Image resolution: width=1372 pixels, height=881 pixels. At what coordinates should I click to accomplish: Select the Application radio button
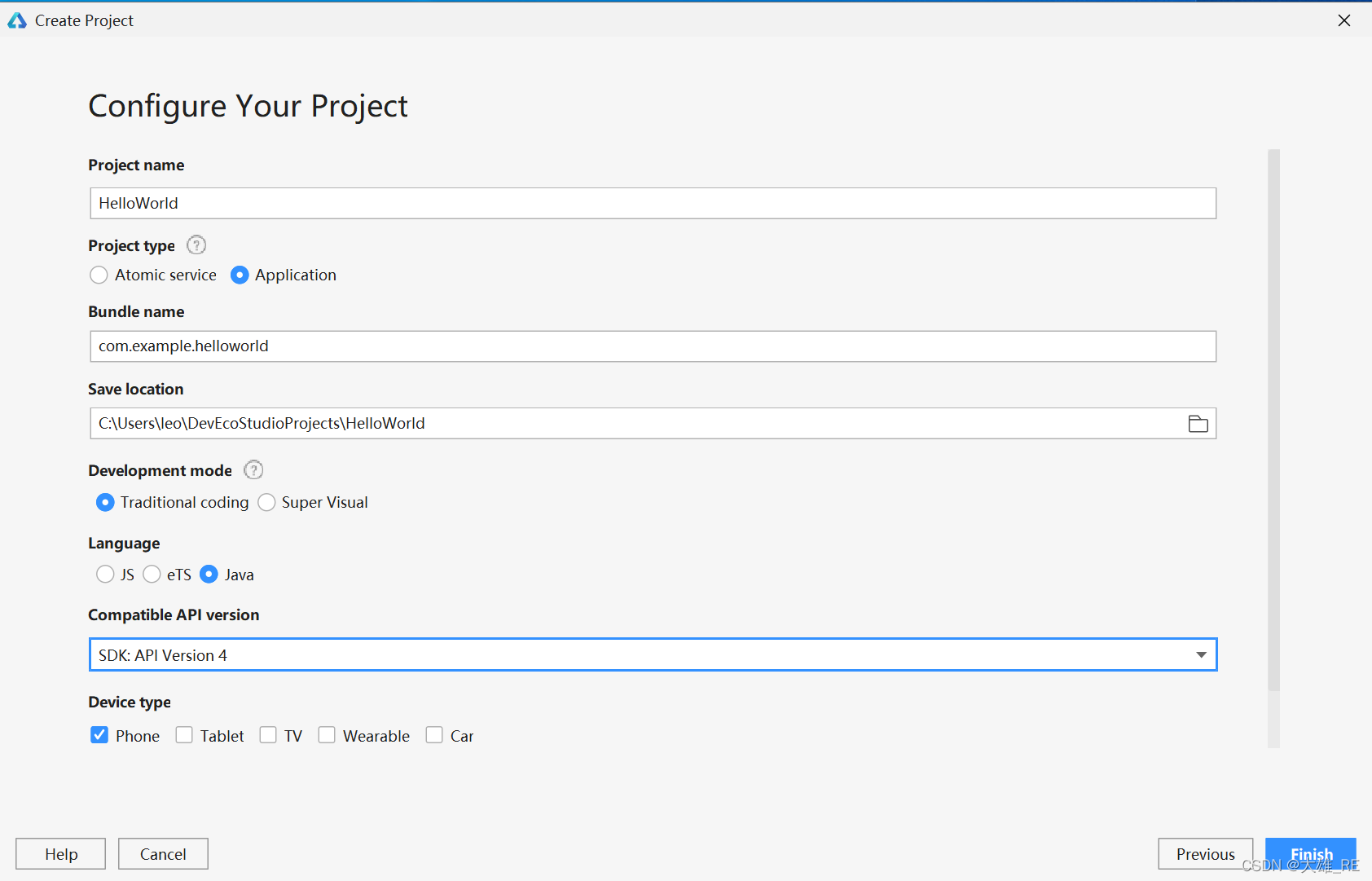tap(240, 275)
